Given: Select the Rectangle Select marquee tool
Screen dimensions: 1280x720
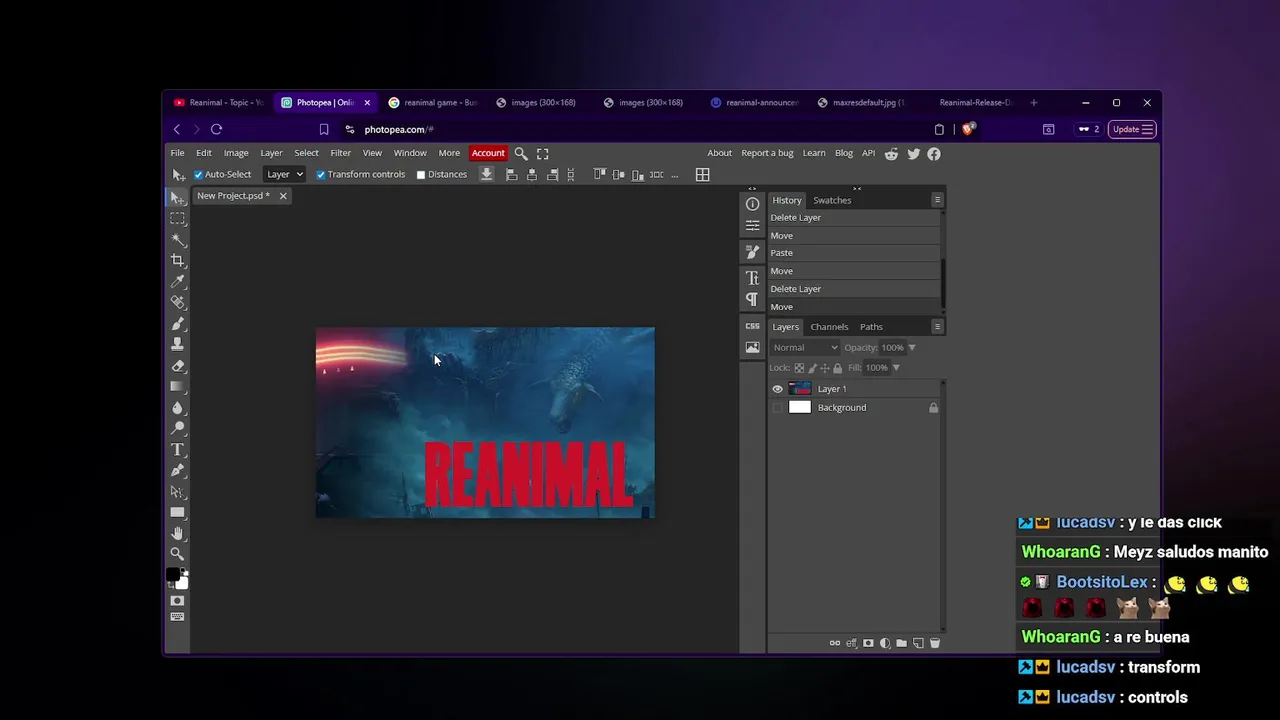Looking at the screenshot, I should (x=177, y=218).
